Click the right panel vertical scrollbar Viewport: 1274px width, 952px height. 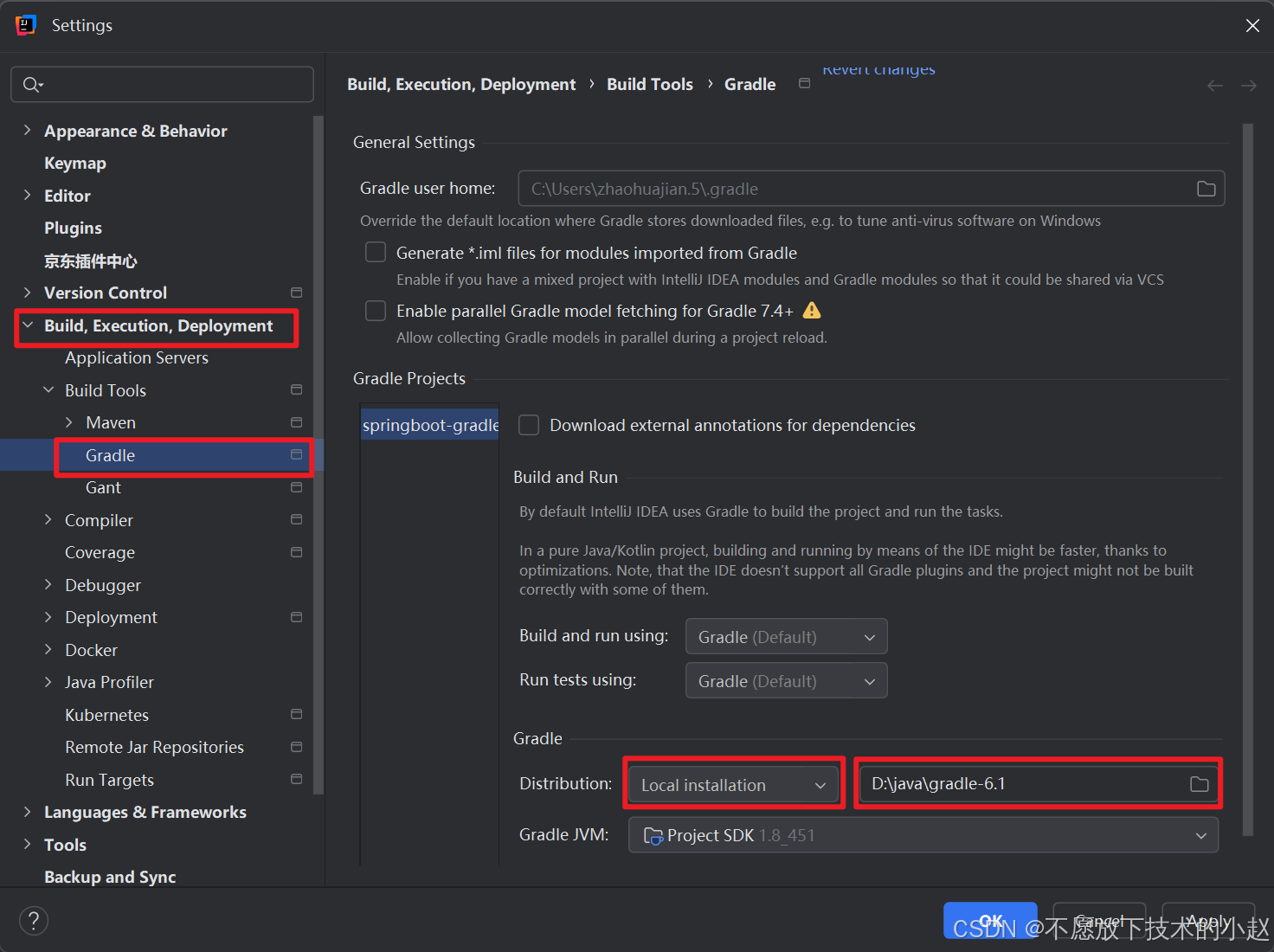coord(1248,479)
